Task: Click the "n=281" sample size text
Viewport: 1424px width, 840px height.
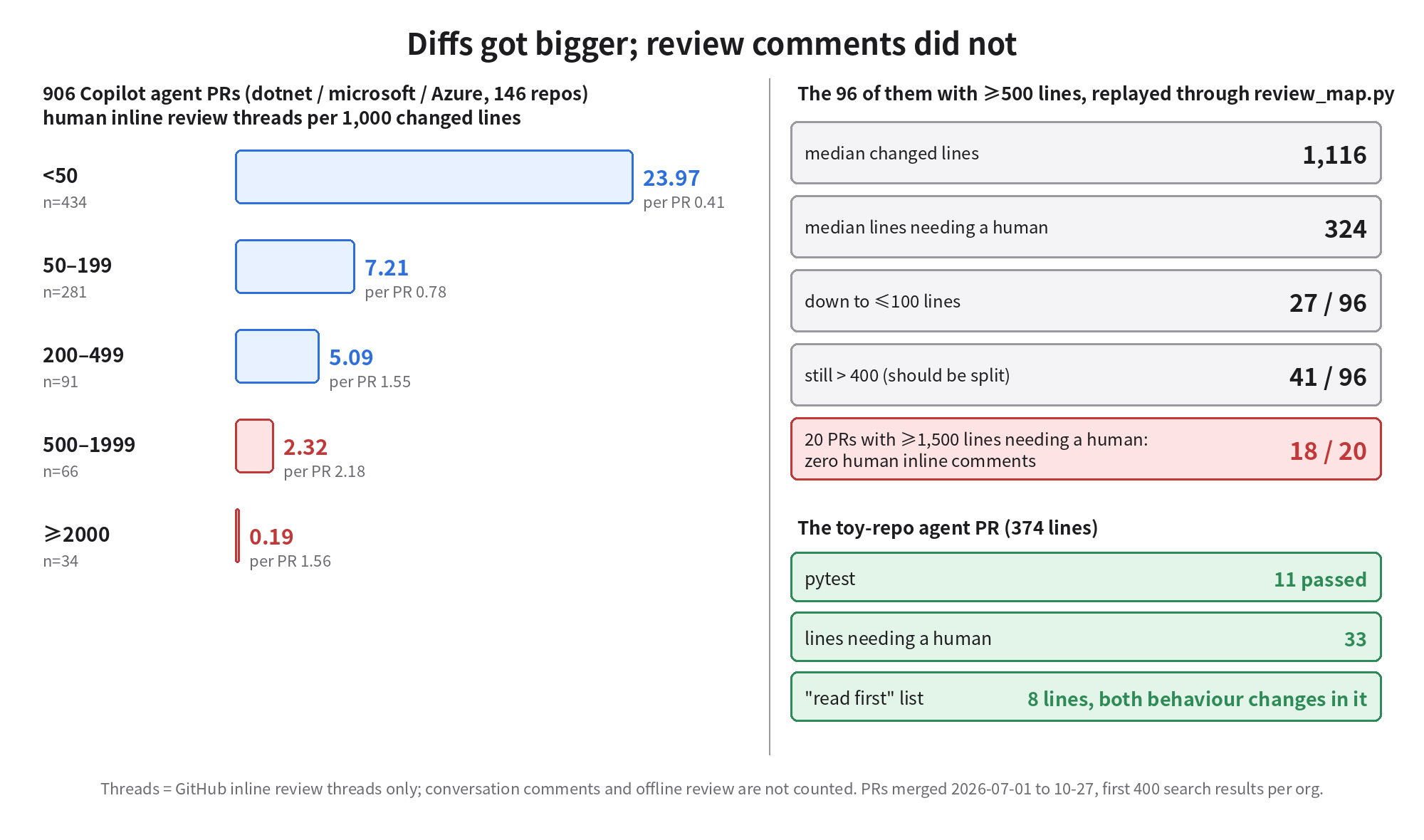Action: (x=65, y=292)
